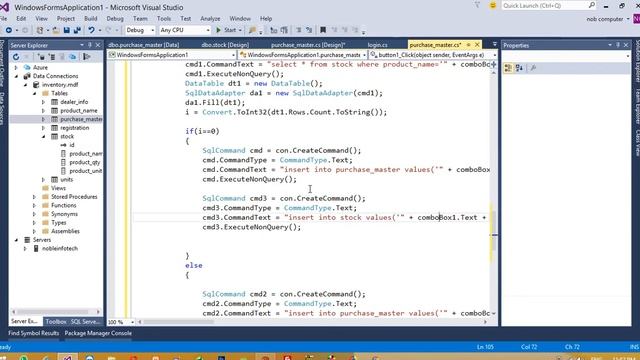Close the purchase_master.cs tab
The width and height of the screenshot is (640, 360).
[477, 44]
